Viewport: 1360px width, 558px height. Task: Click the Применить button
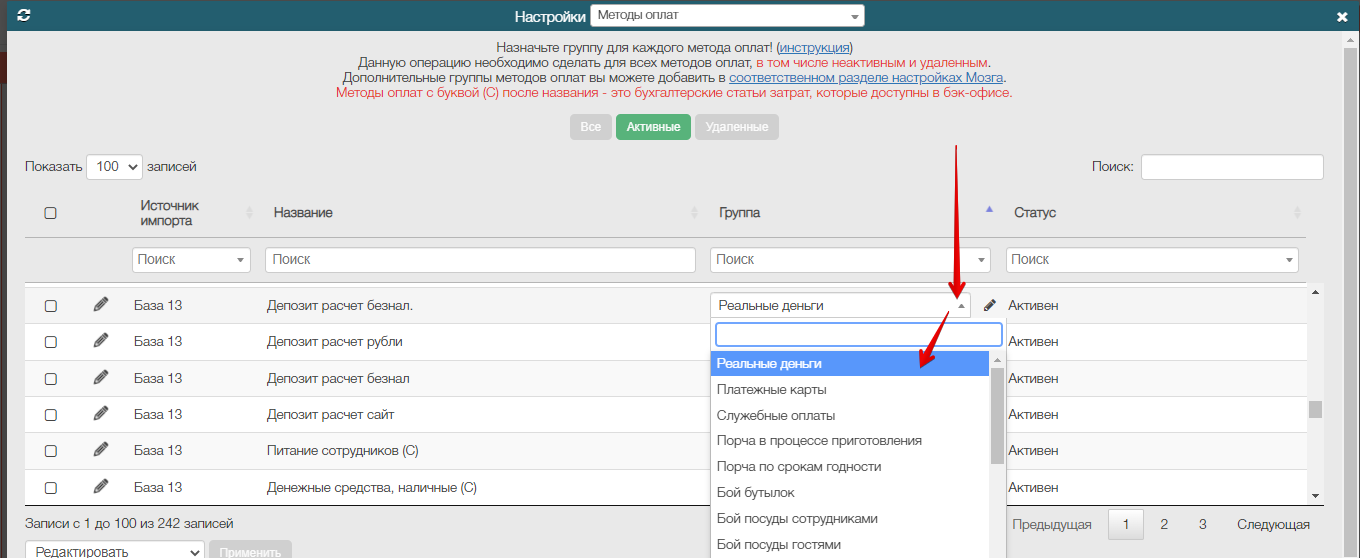pyautogui.click(x=250, y=551)
